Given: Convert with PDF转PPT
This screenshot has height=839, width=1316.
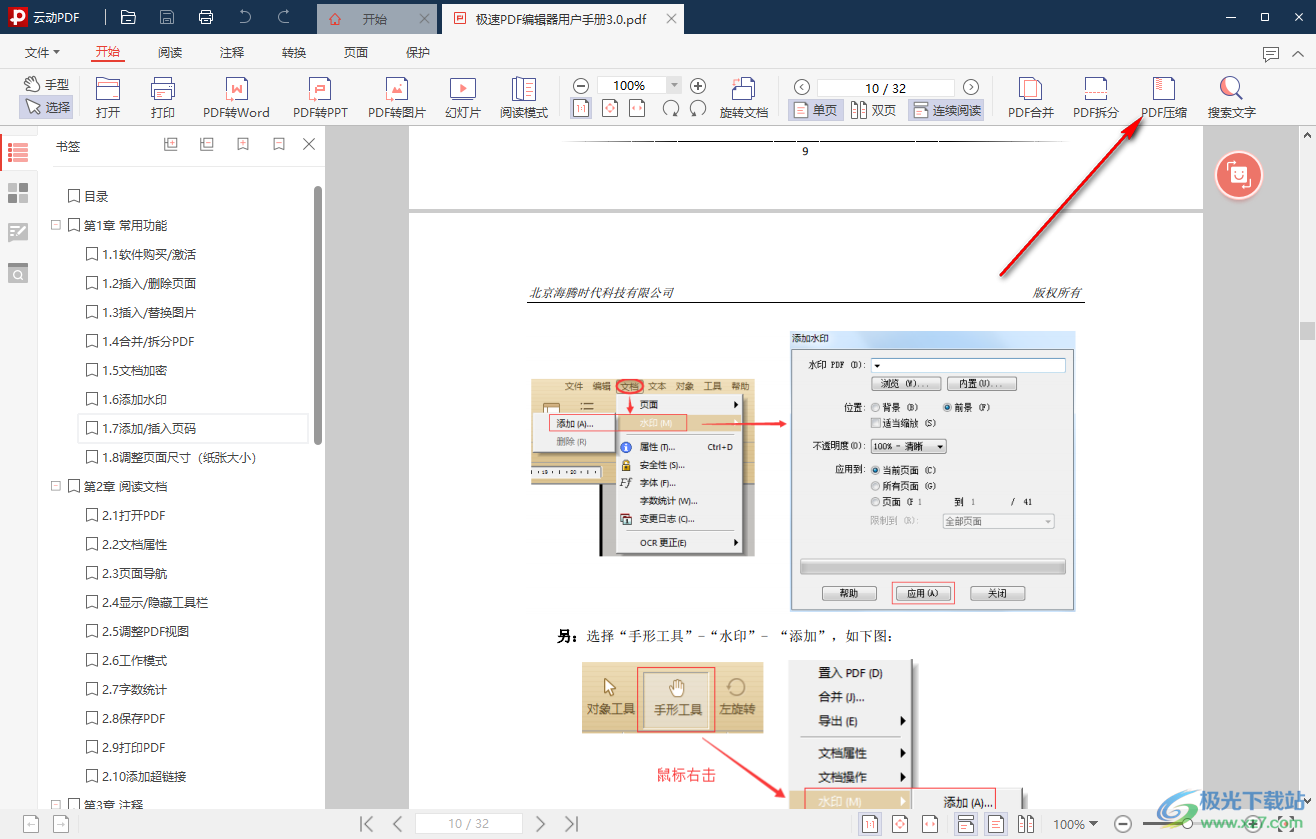Looking at the screenshot, I should coord(320,98).
